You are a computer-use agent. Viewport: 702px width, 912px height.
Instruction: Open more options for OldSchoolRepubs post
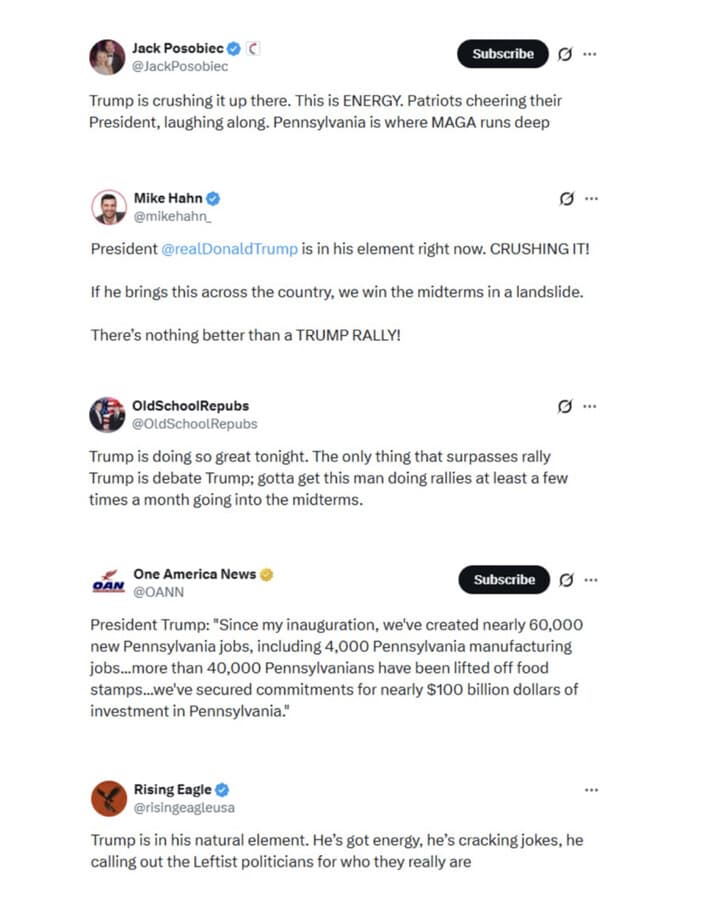pos(590,407)
